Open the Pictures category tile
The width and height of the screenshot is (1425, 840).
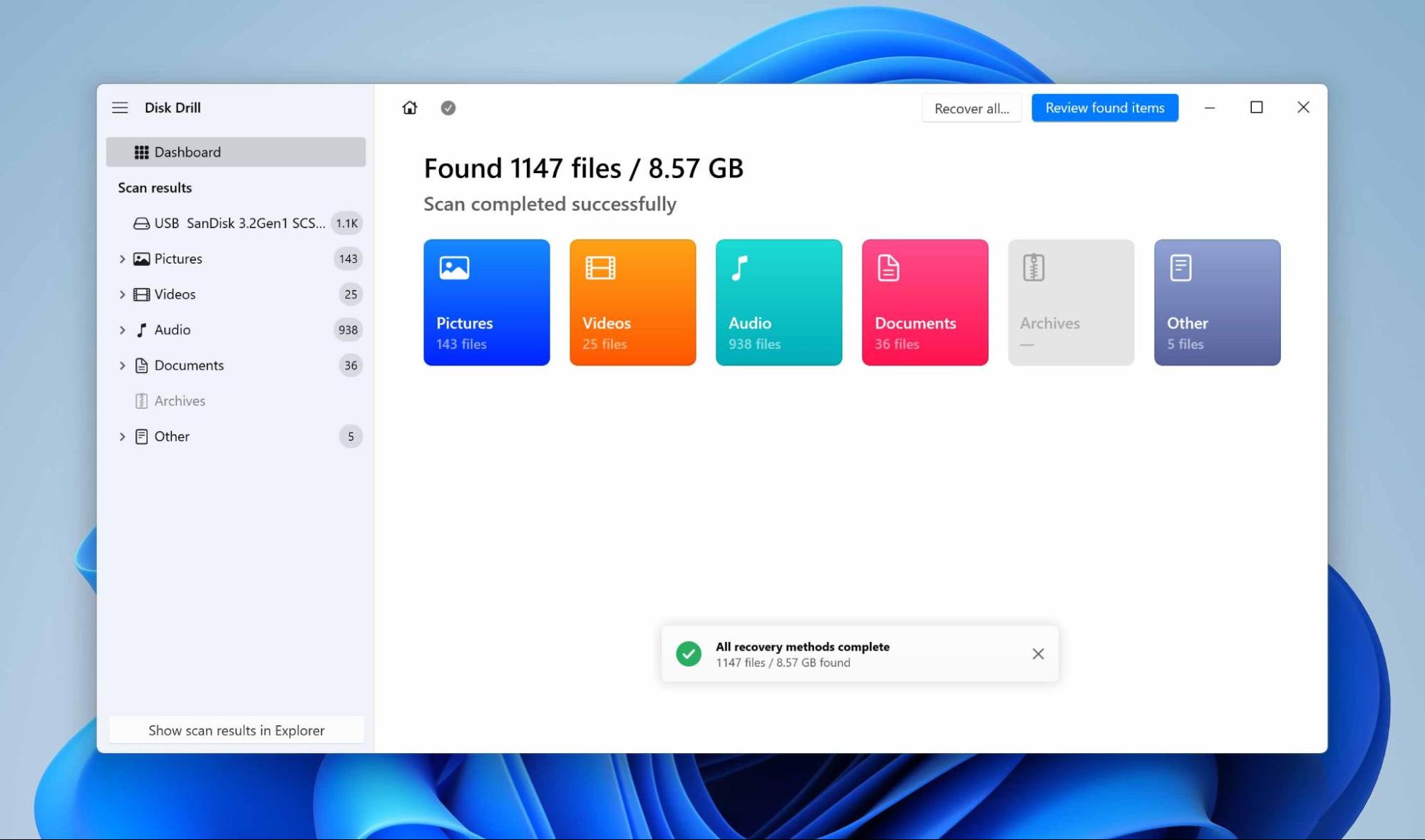tap(486, 302)
